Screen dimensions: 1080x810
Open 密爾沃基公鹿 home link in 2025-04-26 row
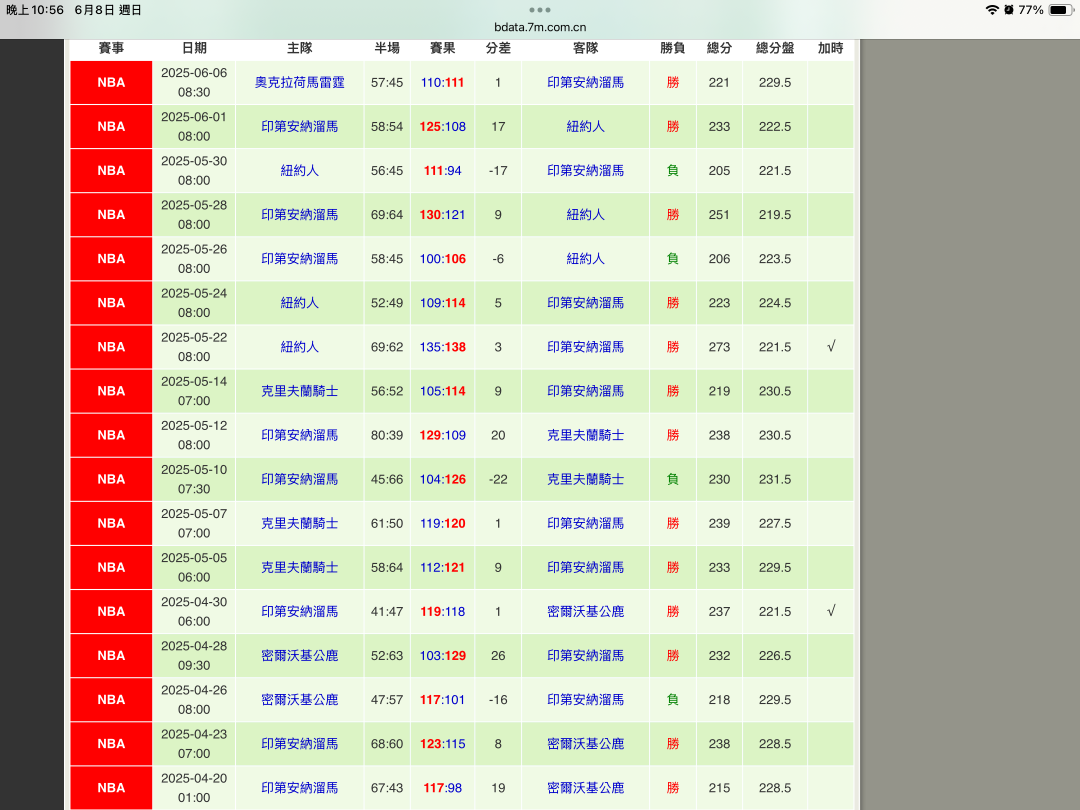300,700
